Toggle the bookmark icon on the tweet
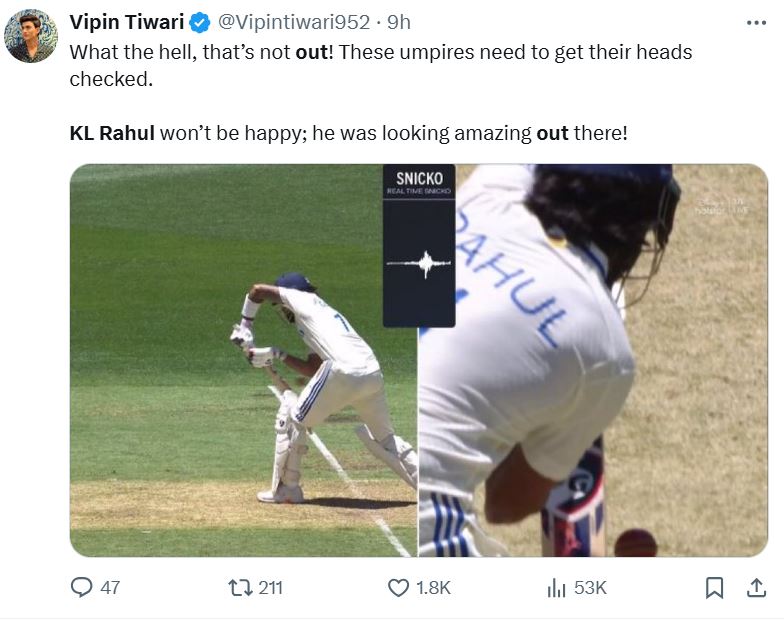This screenshot has width=784, height=620. [x=714, y=587]
